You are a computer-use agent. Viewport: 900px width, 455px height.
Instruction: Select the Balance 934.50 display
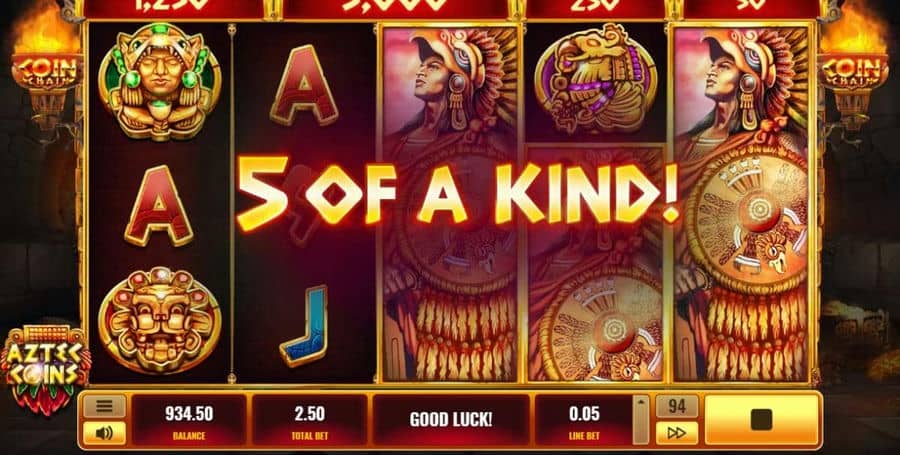click(189, 419)
